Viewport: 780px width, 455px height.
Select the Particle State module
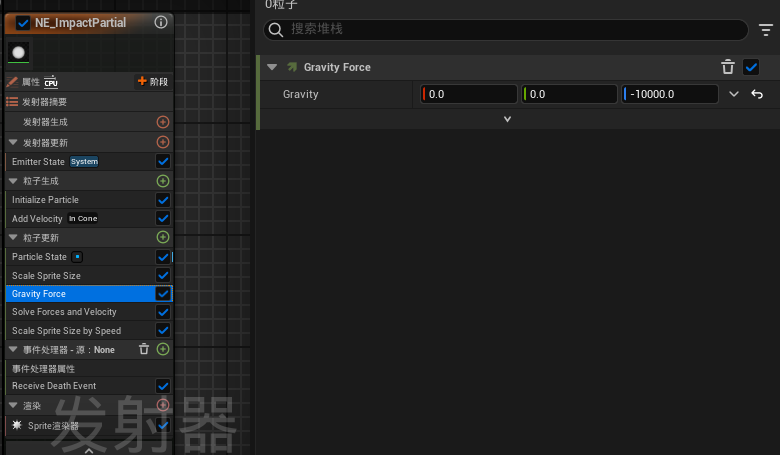pos(90,257)
